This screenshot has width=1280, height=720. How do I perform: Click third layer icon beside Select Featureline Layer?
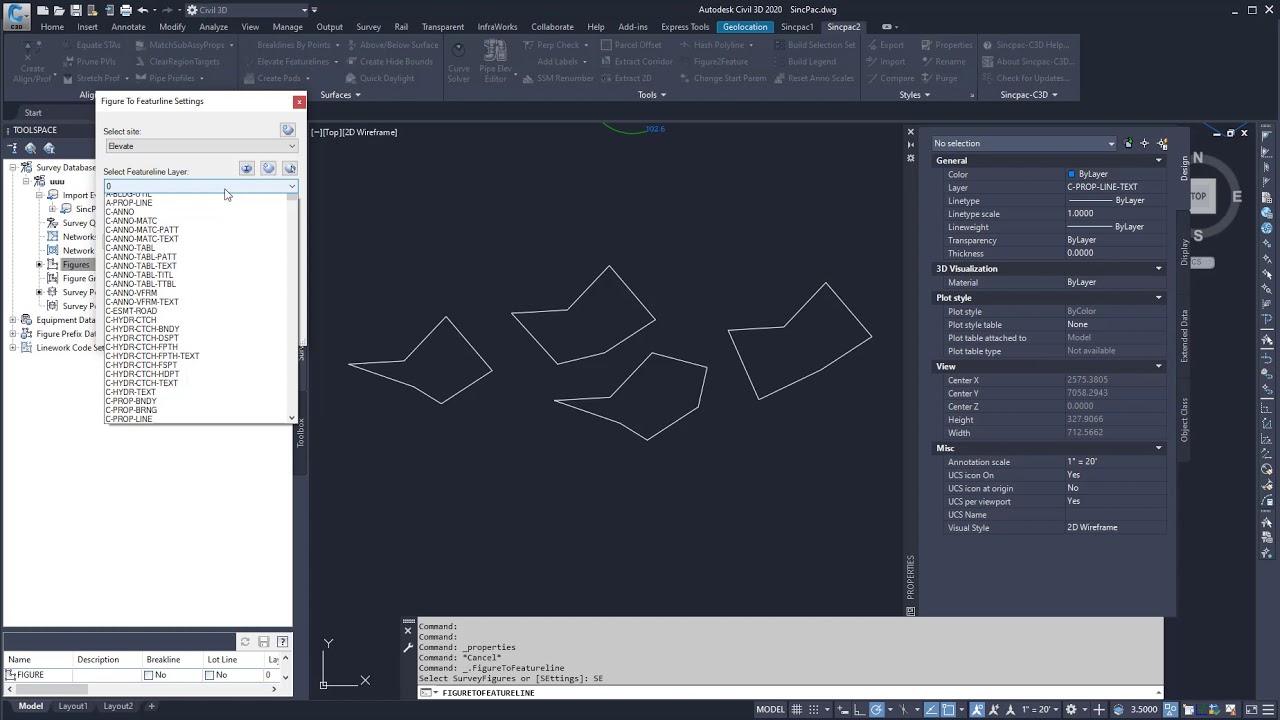[290, 168]
